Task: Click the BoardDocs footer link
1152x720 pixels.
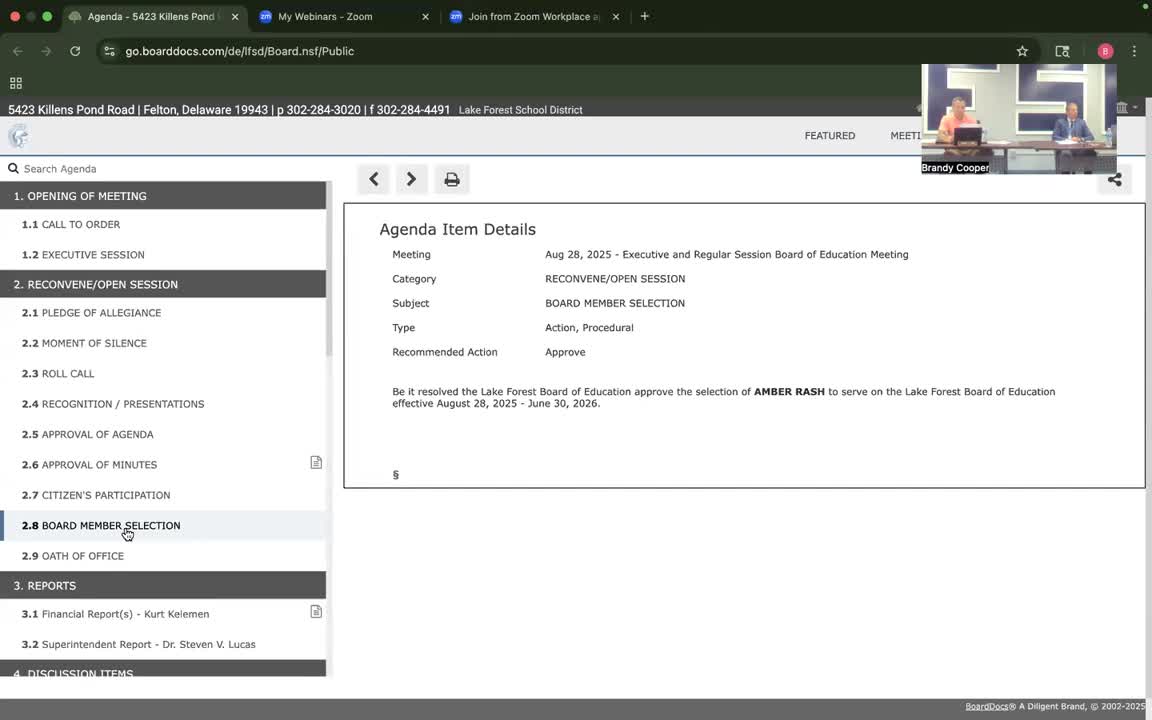Action: tap(986, 707)
